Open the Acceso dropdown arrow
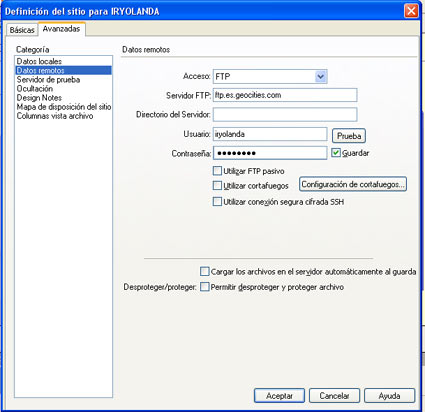Screen dimensions: 425x412 click(320, 77)
